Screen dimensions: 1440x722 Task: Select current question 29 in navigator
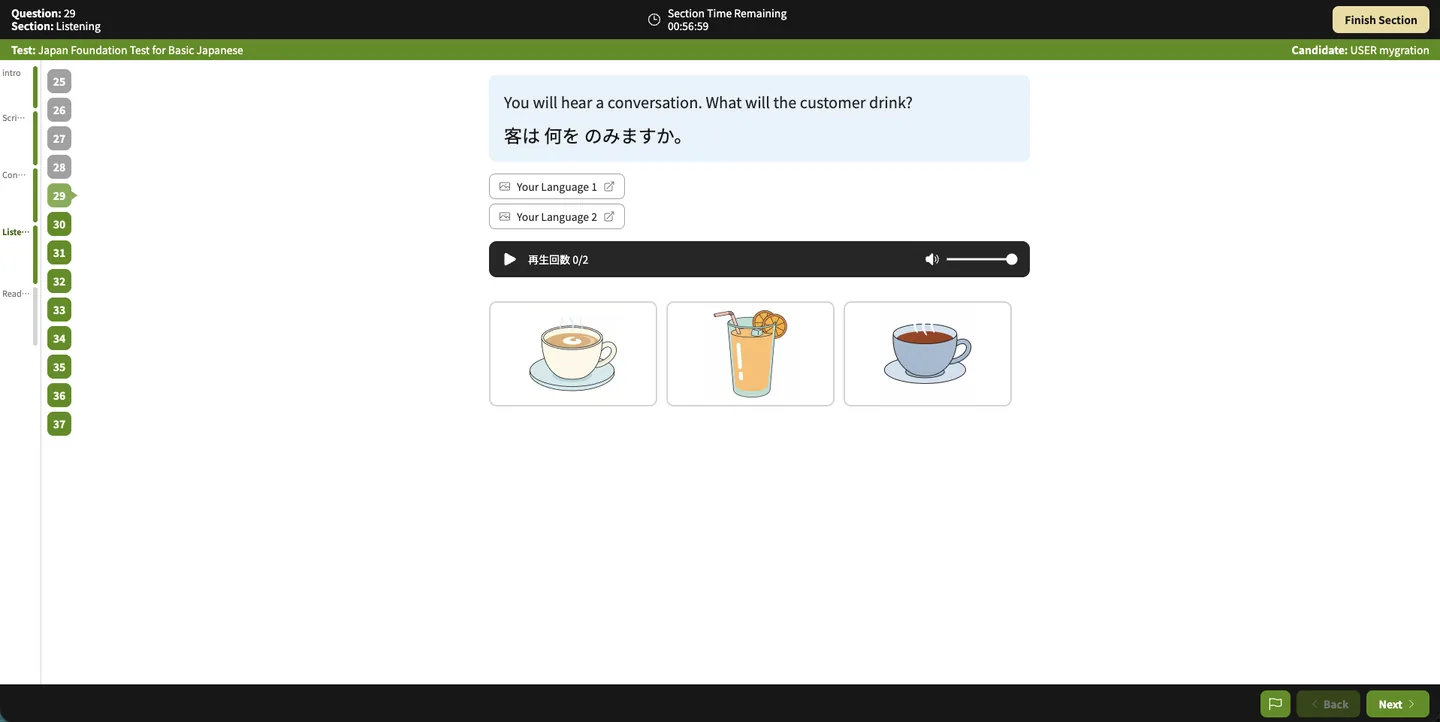point(59,196)
